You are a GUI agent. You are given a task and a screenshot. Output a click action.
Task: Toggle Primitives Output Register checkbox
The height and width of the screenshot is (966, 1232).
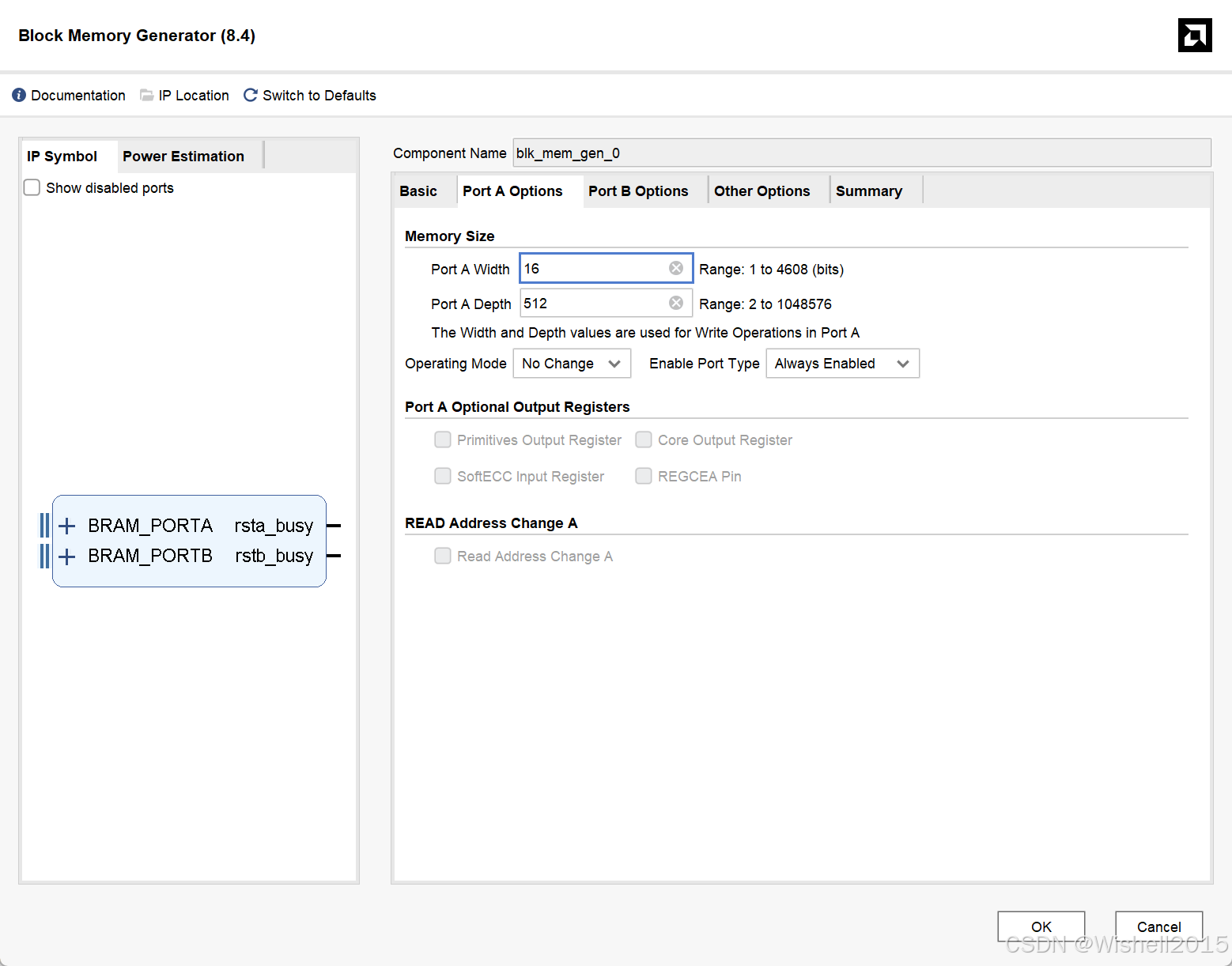tap(443, 440)
